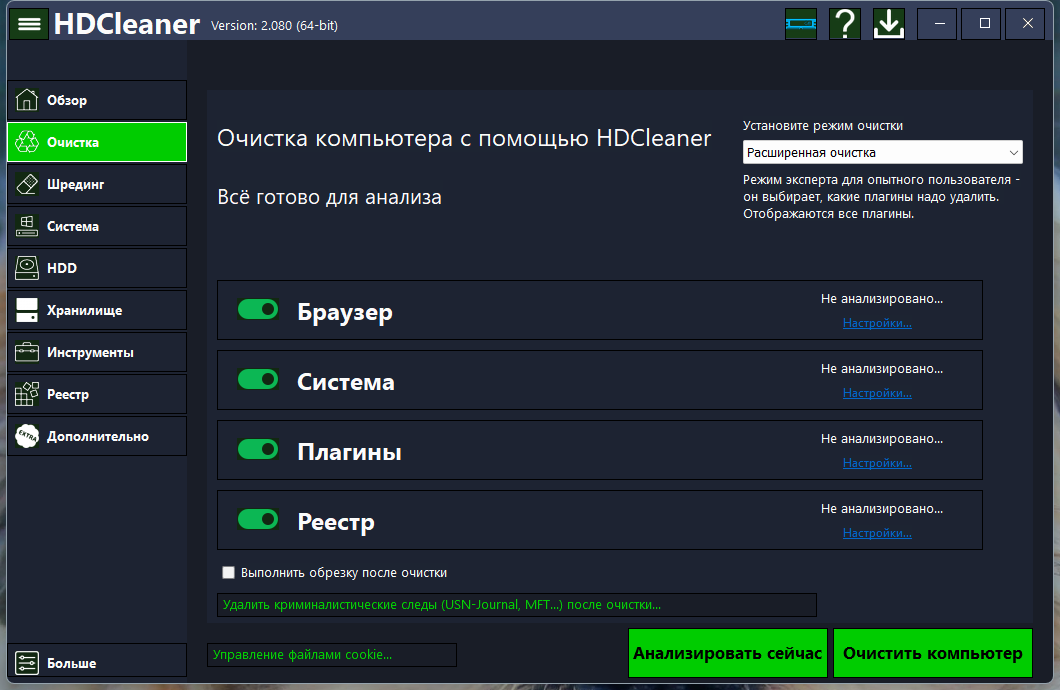The height and width of the screenshot is (690, 1060).
Task: Click the Плагины row title
Action: coord(350,452)
